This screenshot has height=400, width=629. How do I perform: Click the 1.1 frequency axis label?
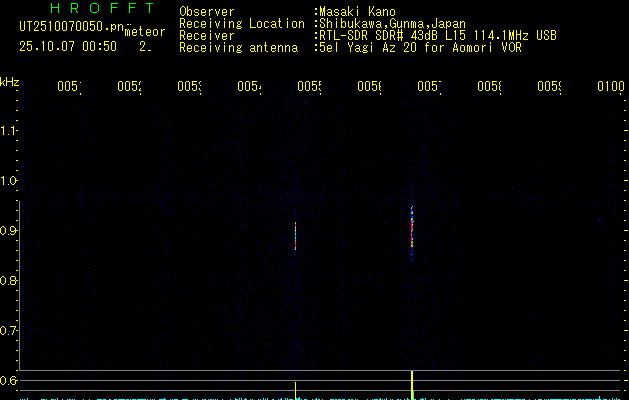click(x=8, y=131)
